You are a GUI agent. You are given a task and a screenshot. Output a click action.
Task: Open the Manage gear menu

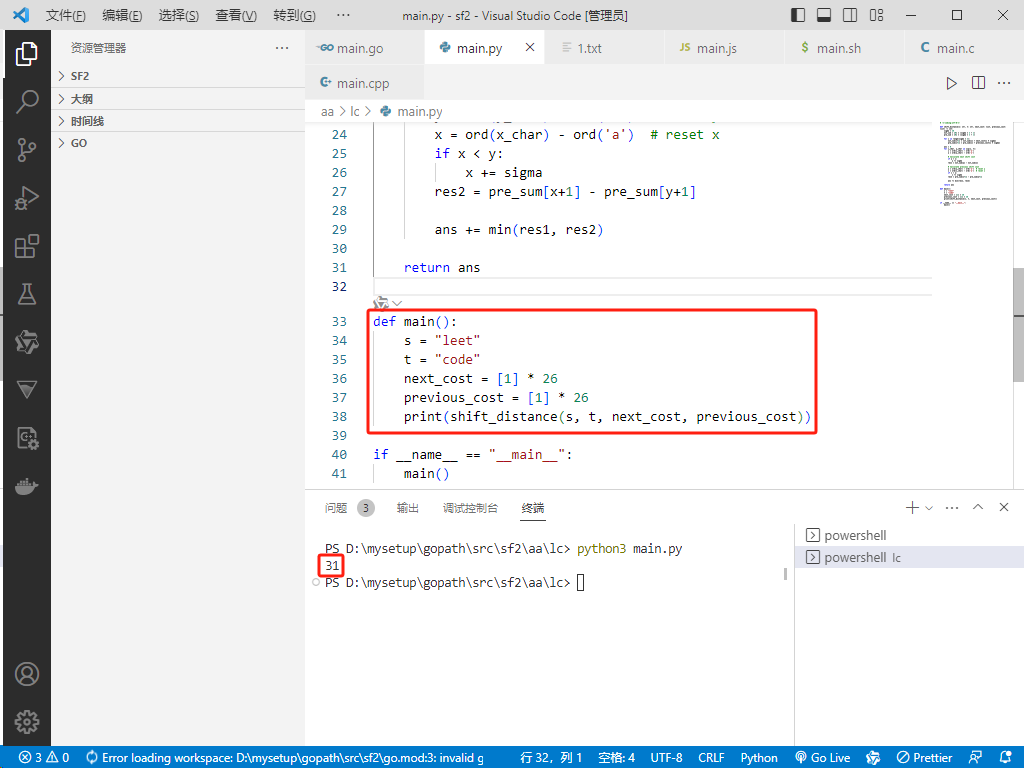pyautogui.click(x=27, y=722)
